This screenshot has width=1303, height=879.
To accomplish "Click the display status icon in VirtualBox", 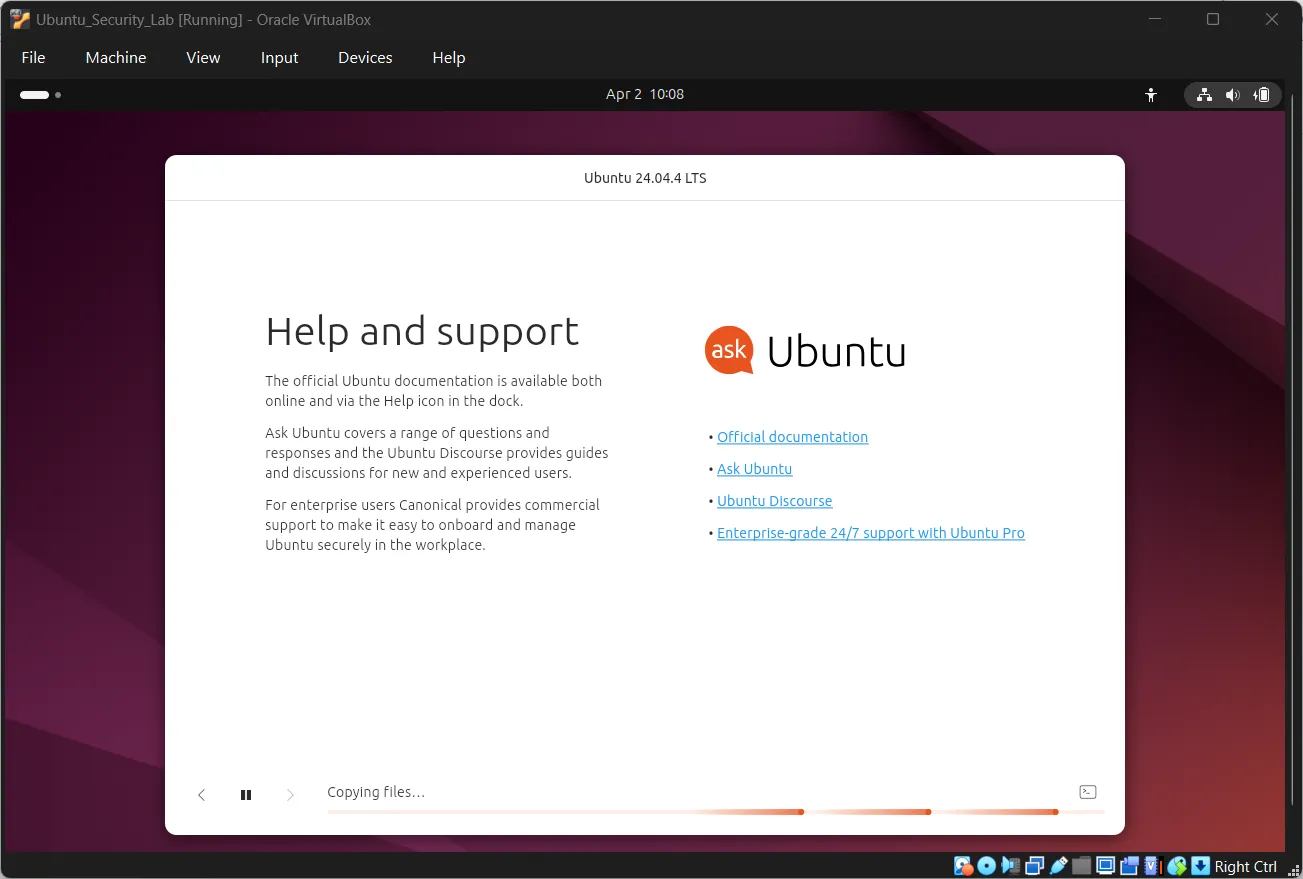I will (x=1107, y=865).
